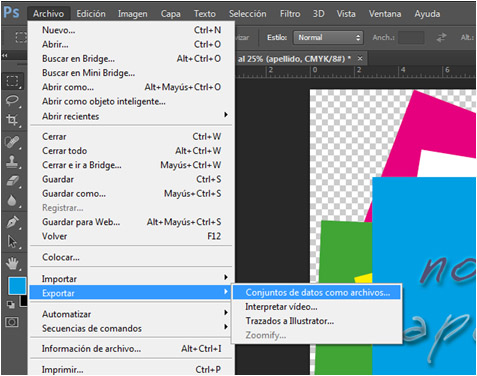477x376 pixels.
Task: Choose Volver menu entry
Action: pos(131,236)
